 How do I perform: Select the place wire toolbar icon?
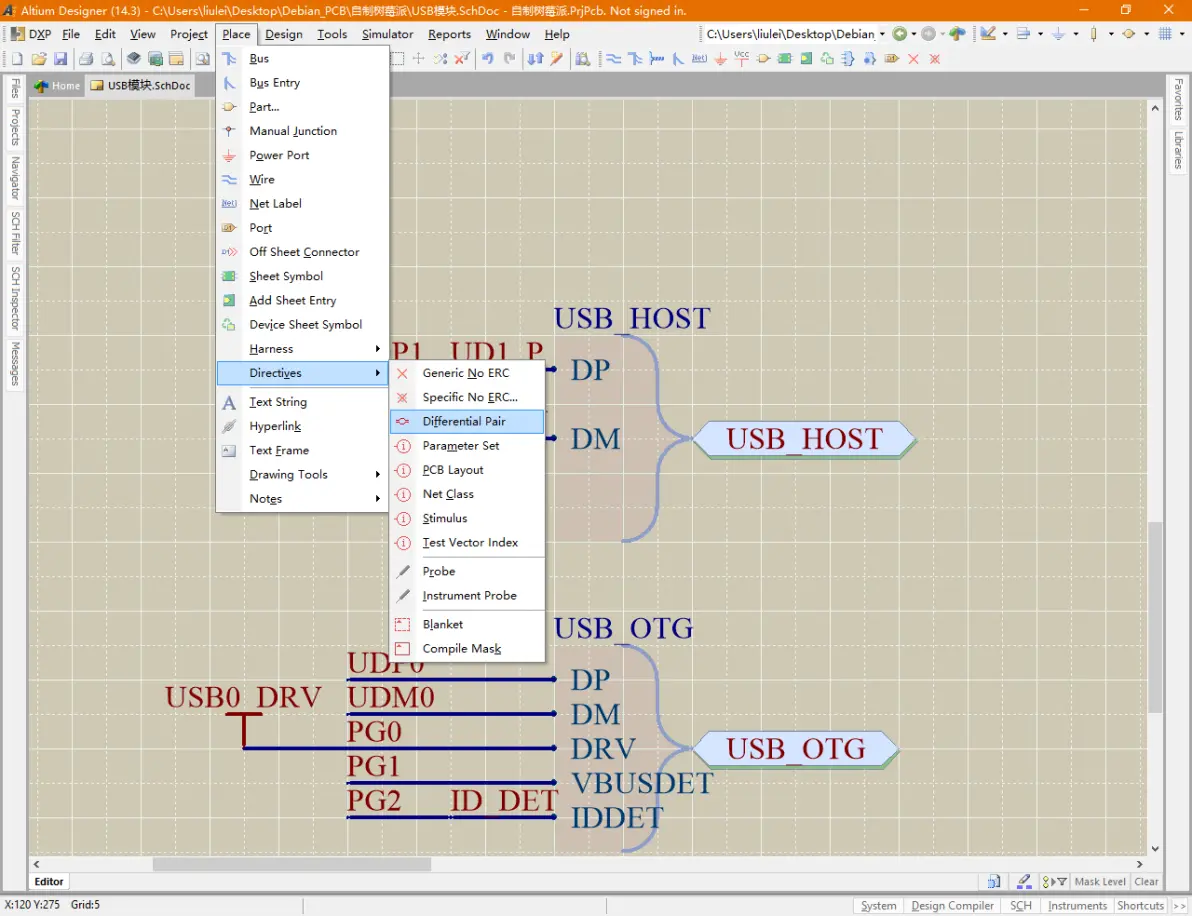coord(613,59)
